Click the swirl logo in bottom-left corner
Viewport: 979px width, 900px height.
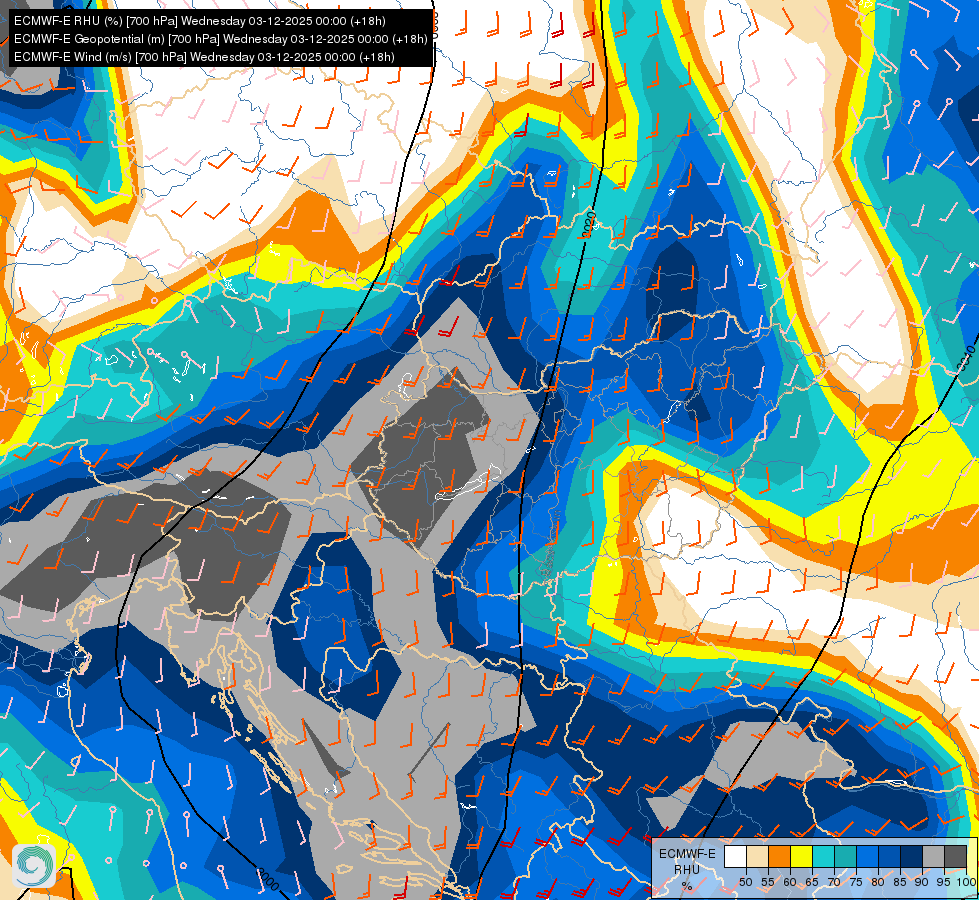coord(34,865)
